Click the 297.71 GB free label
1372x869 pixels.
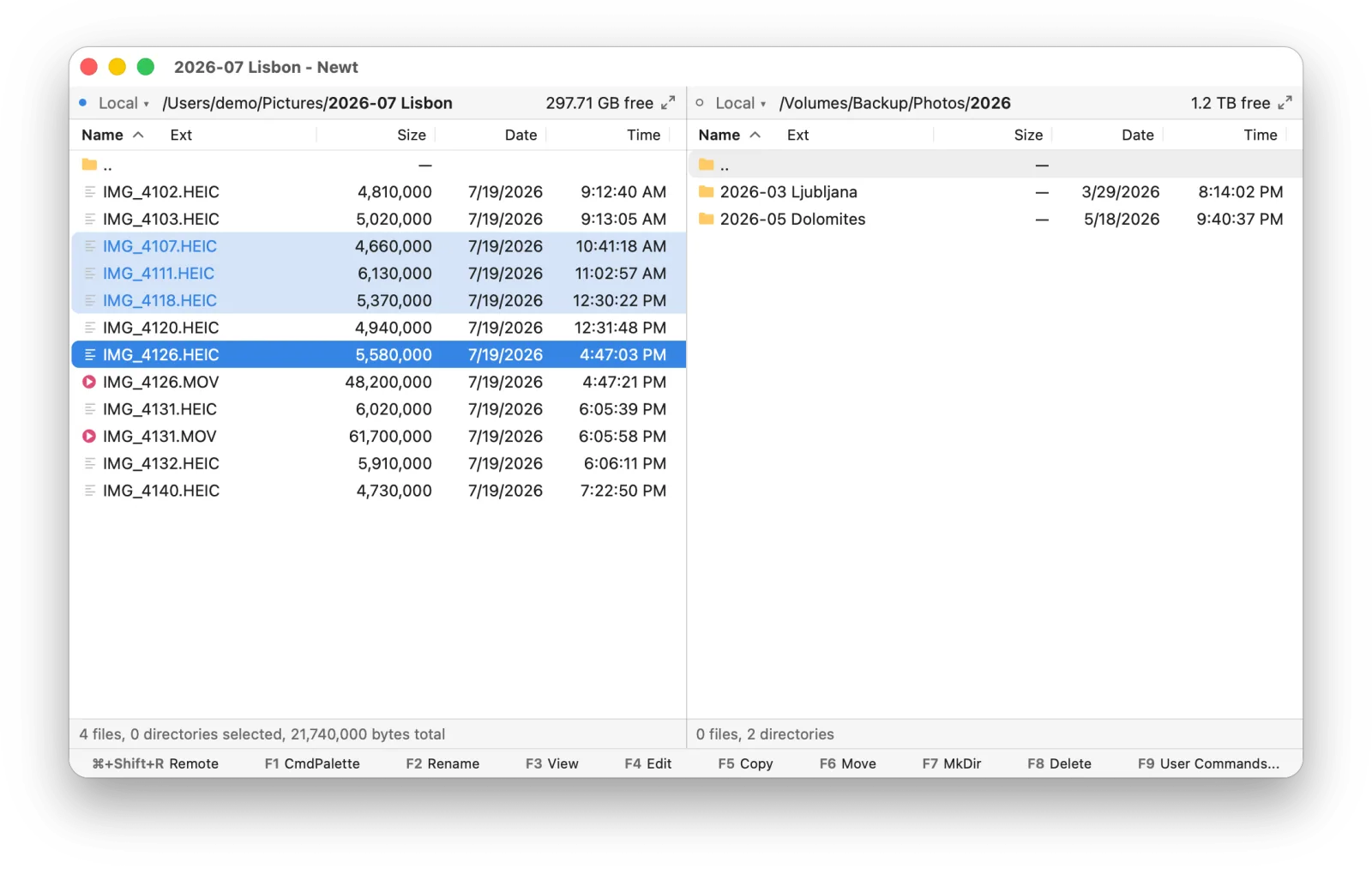pos(599,103)
